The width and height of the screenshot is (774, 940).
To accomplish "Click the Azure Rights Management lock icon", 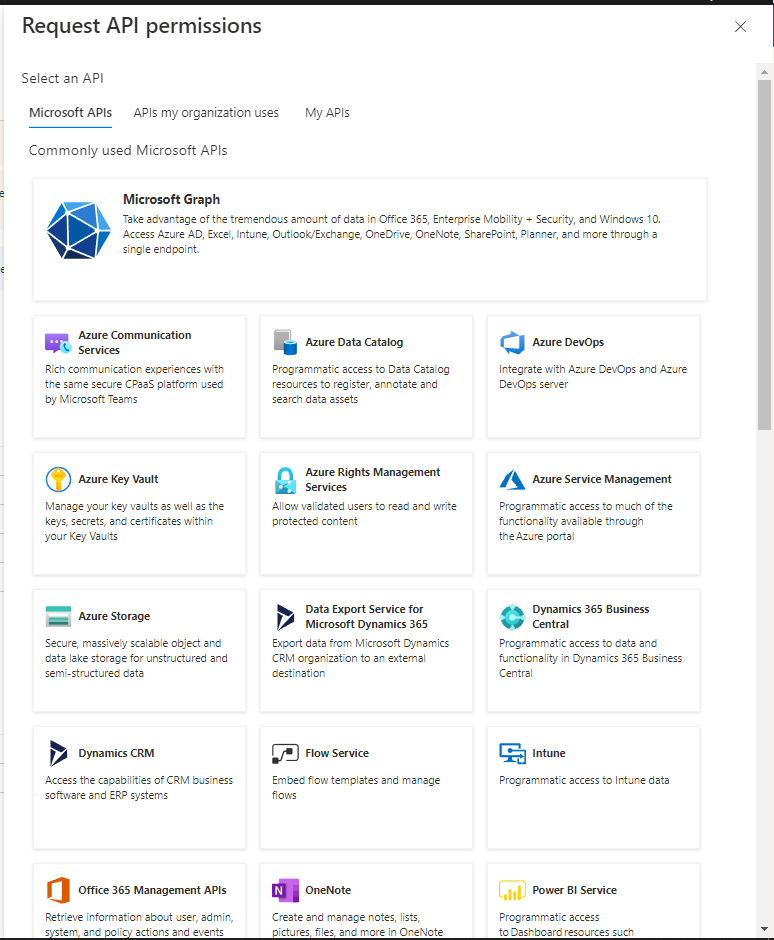I will (285, 480).
